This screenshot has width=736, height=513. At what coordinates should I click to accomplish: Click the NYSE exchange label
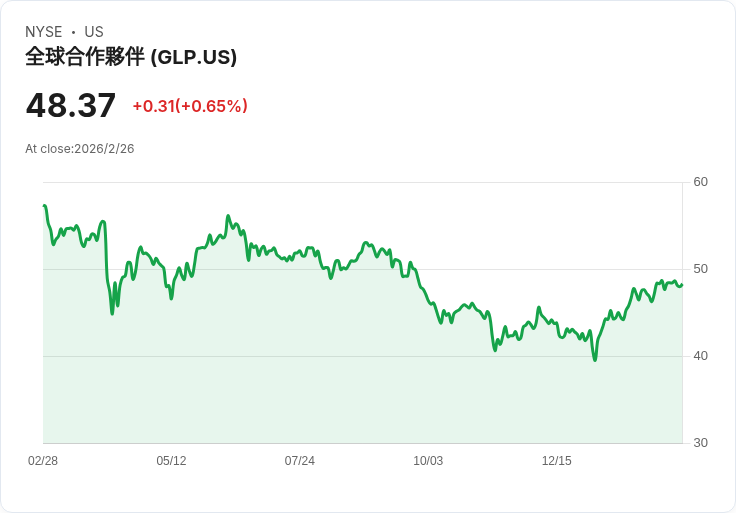click(x=44, y=32)
